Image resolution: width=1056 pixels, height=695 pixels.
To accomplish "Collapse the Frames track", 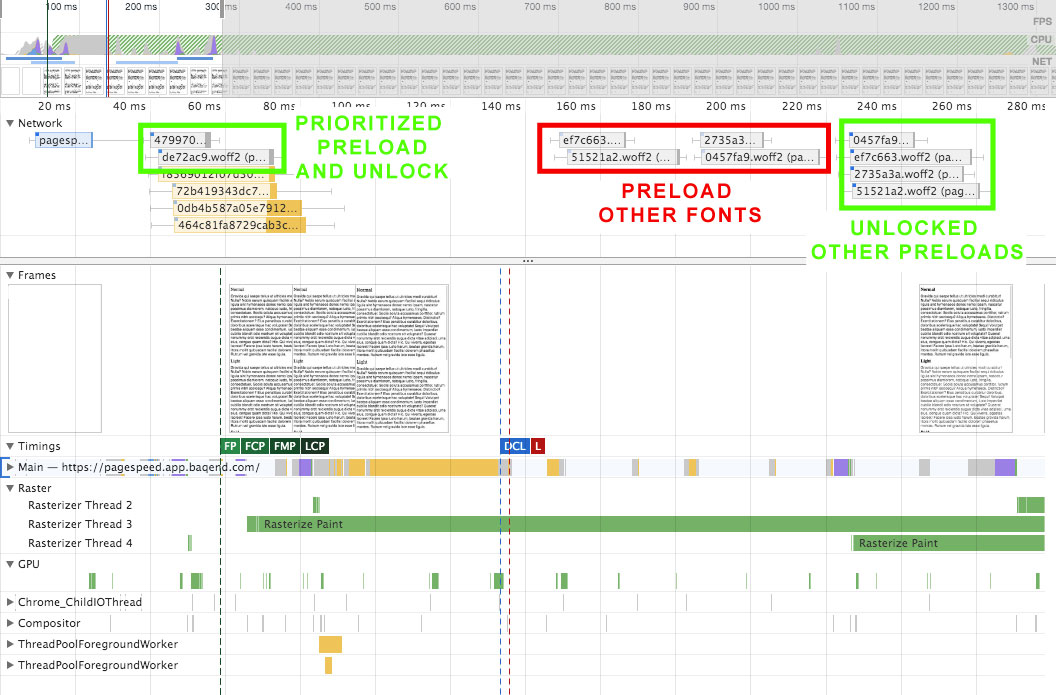I will pyautogui.click(x=10, y=275).
